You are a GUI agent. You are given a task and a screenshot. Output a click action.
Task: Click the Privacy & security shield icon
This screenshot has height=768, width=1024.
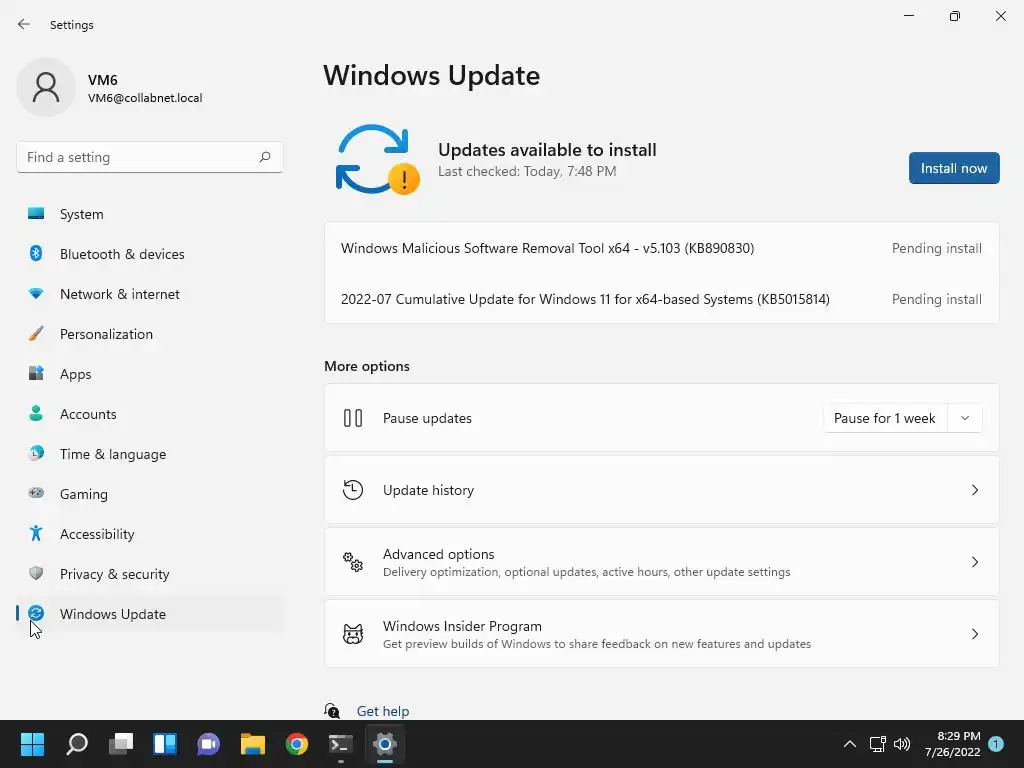point(36,573)
